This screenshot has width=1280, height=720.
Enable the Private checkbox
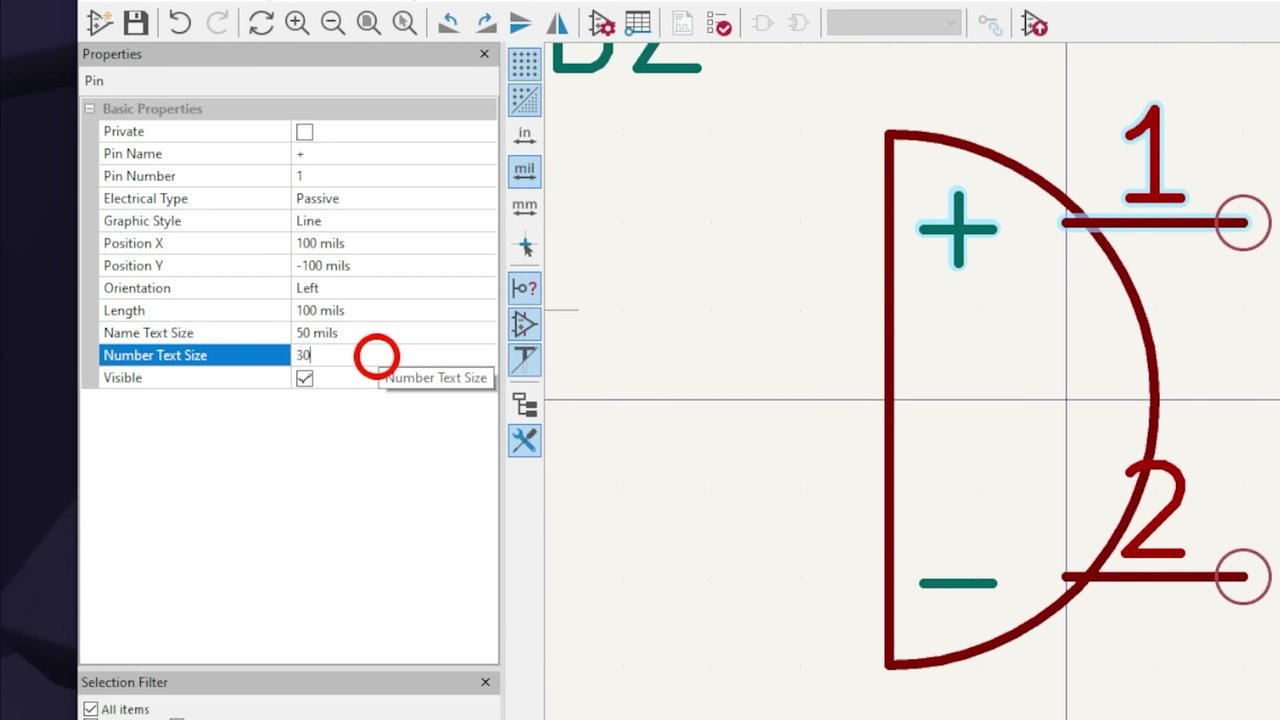pos(305,132)
